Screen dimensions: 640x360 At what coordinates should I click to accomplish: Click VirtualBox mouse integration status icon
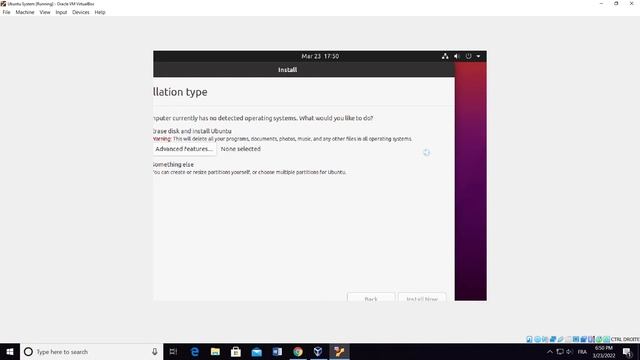599,339
